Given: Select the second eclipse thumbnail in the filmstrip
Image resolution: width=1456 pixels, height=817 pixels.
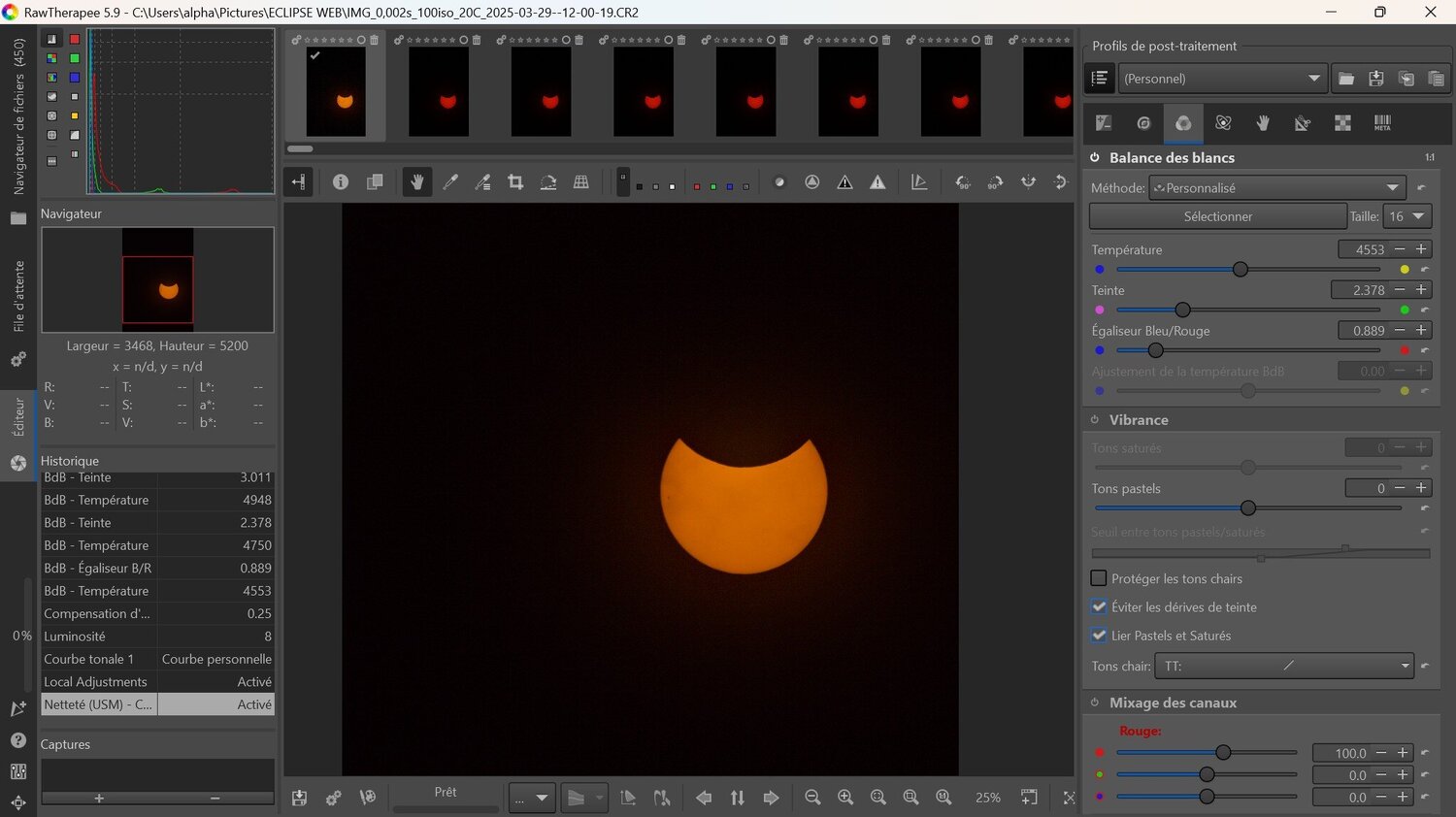Looking at the screenshot, I should coord(439,92).
